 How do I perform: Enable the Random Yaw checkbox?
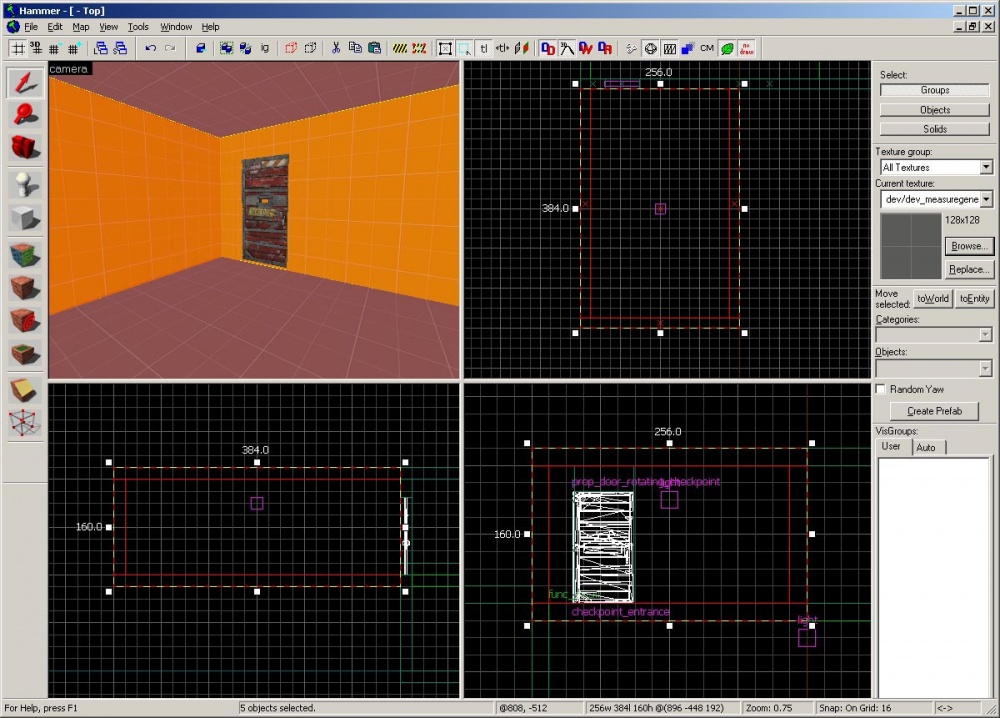click(881, 389)
